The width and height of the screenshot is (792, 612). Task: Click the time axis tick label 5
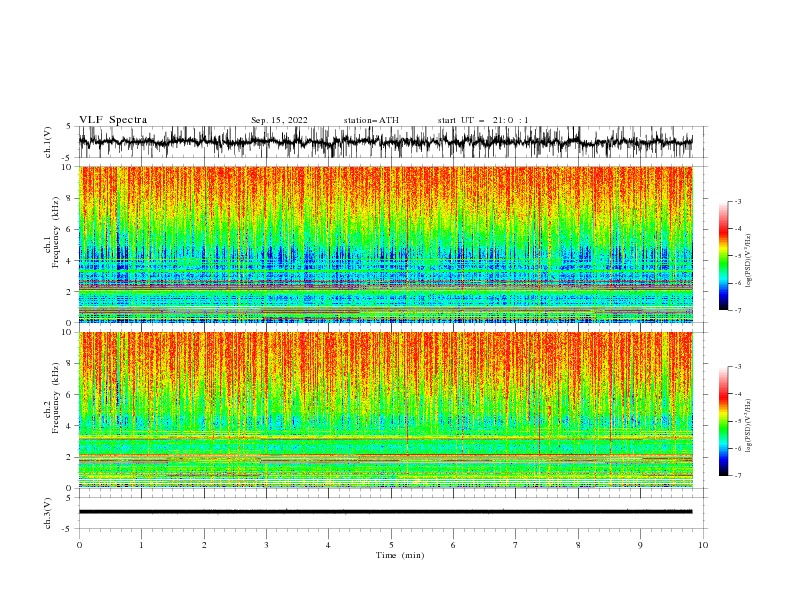tap(391, 545)
